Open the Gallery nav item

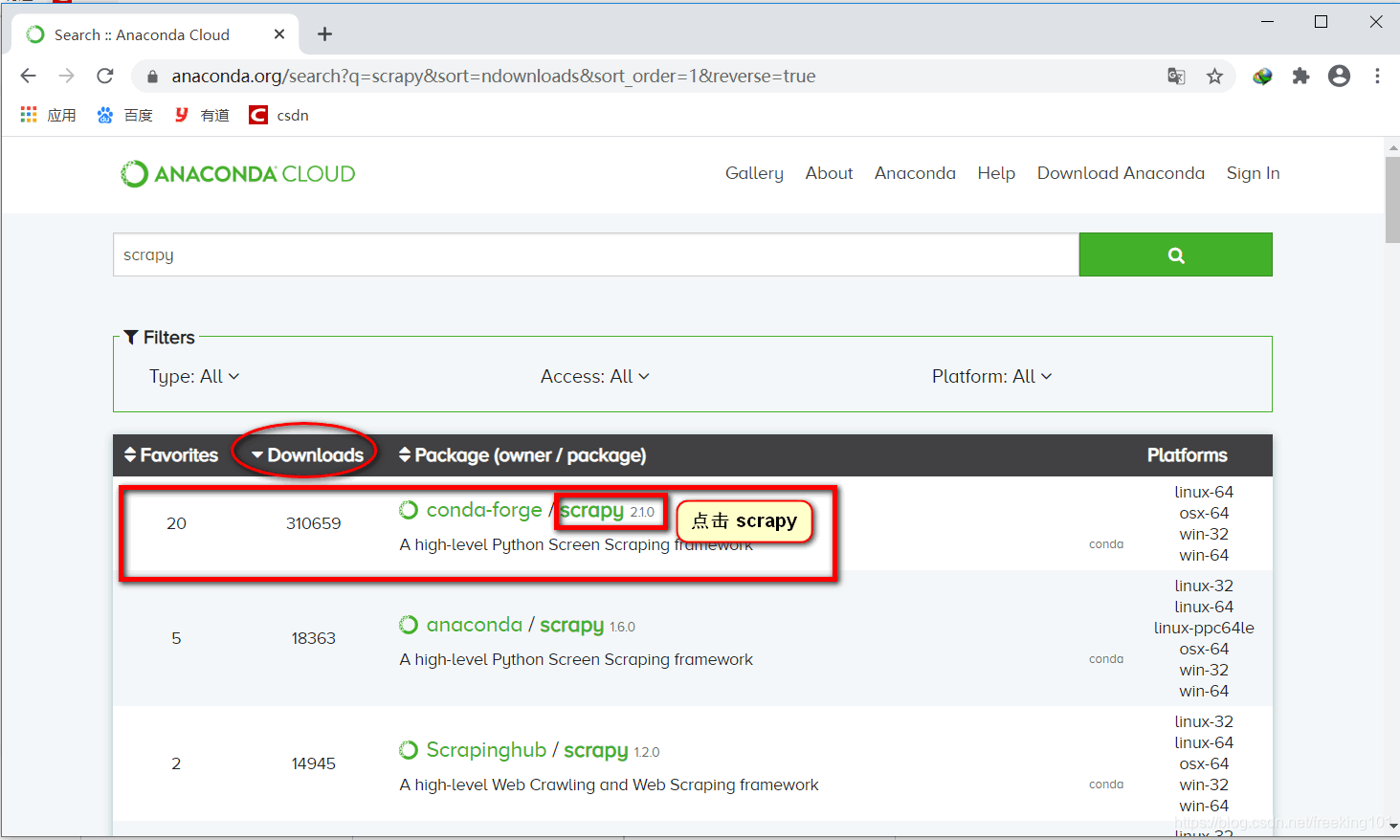tap(754, 173)
